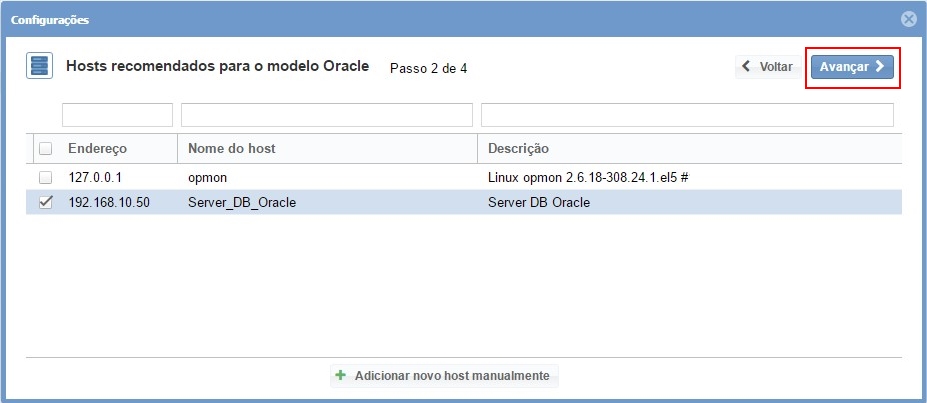Proceed to next step with Avançar
The height and width of the screenshot is (403, 927).
[x=851, y=67]
